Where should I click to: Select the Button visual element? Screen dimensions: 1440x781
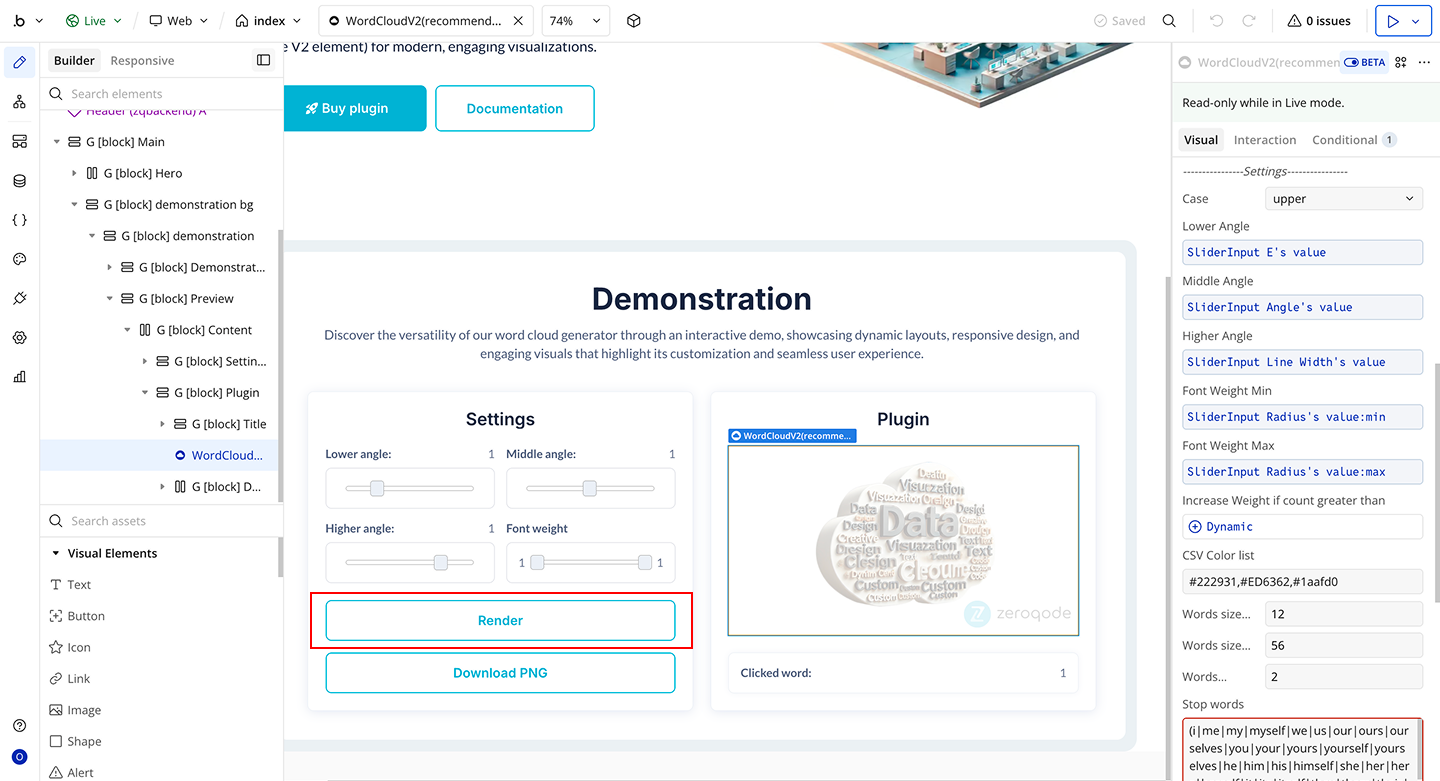[x=77, y=616]
